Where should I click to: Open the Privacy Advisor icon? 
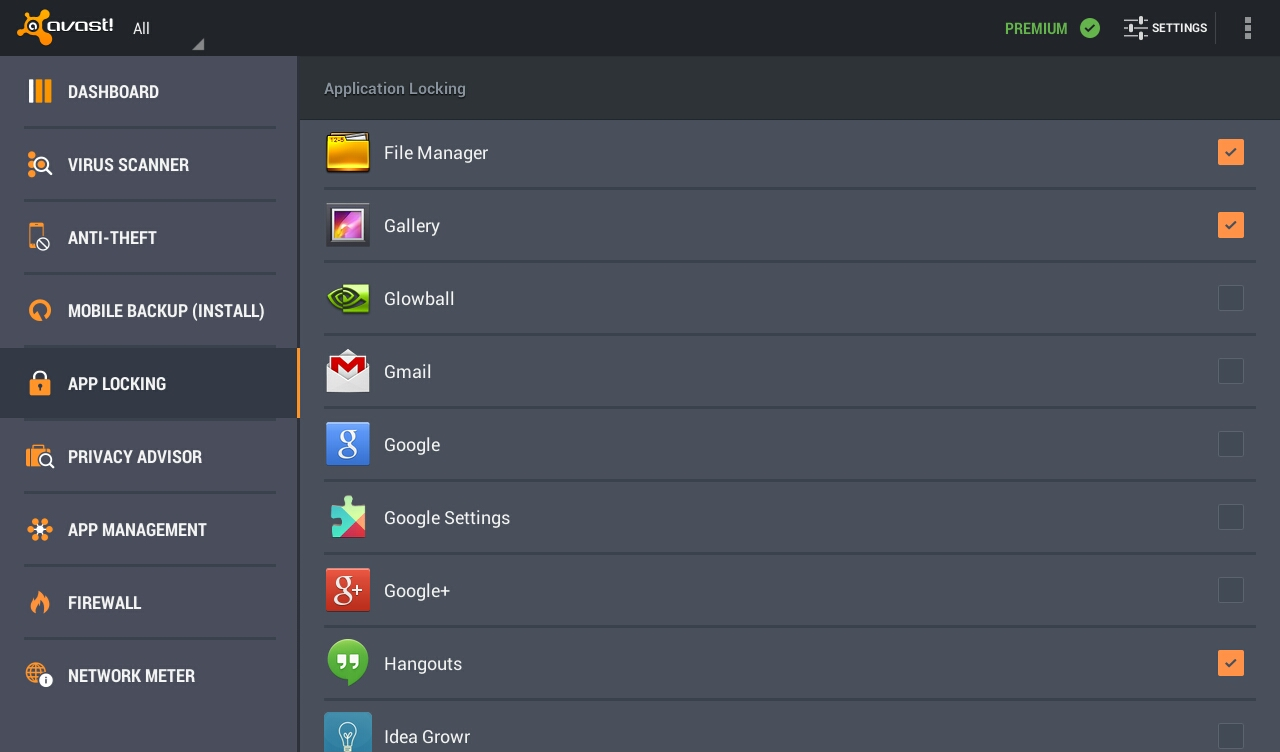[40, 456]
